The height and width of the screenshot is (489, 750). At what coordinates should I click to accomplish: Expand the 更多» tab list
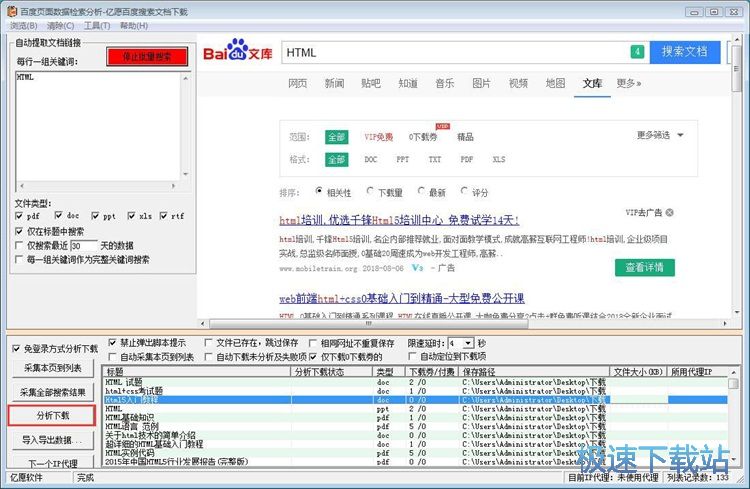[x=629, y=83]
